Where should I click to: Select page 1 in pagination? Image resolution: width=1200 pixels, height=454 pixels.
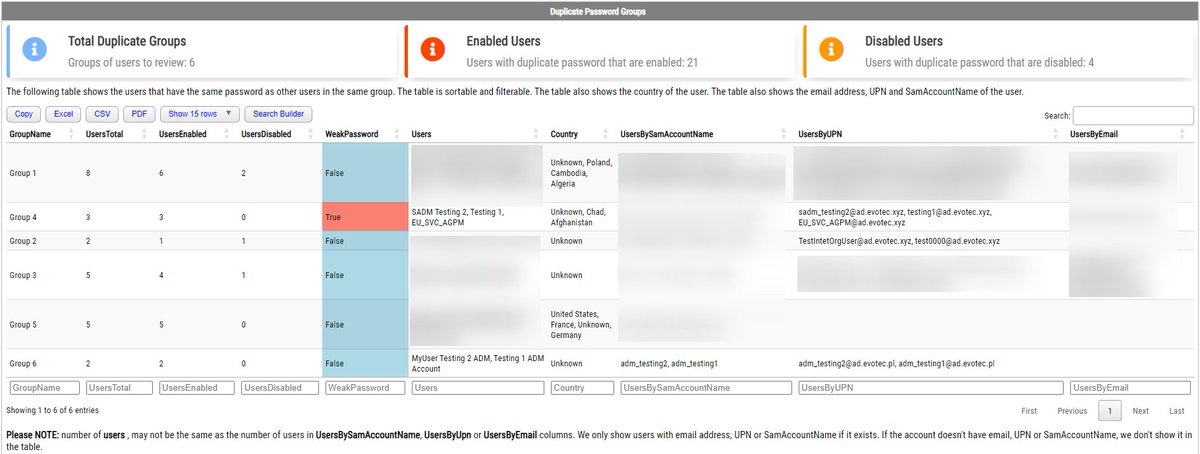1110,411
